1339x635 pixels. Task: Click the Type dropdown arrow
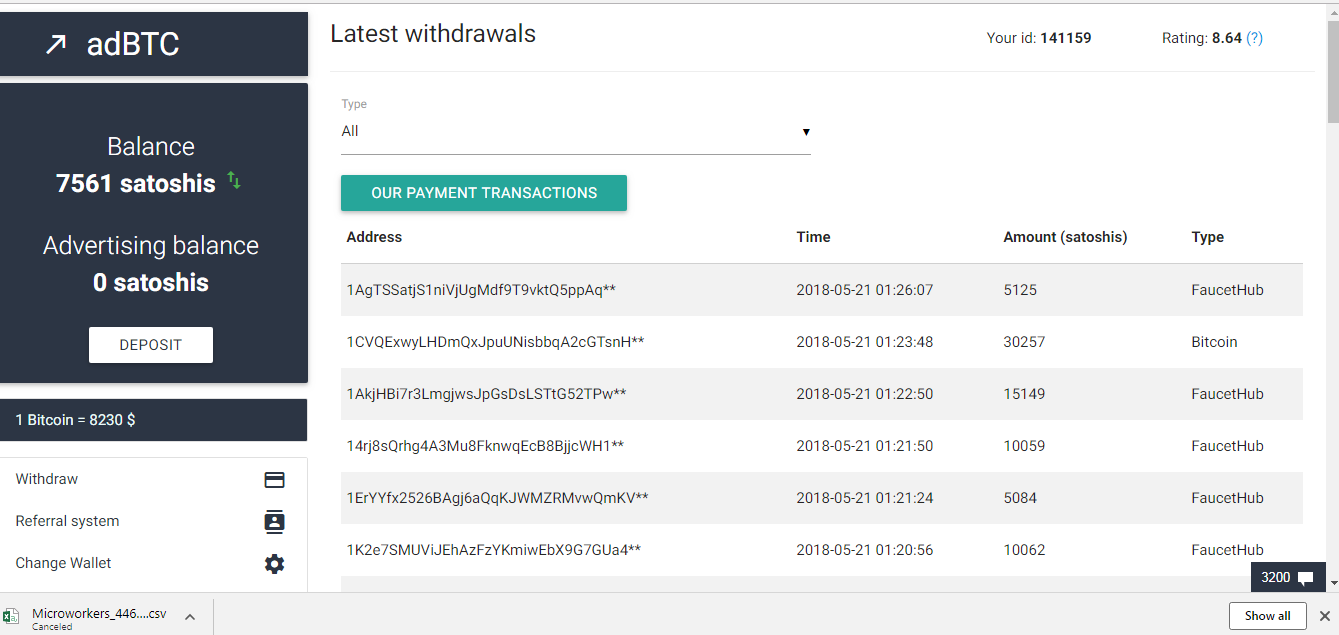[806, 132]
